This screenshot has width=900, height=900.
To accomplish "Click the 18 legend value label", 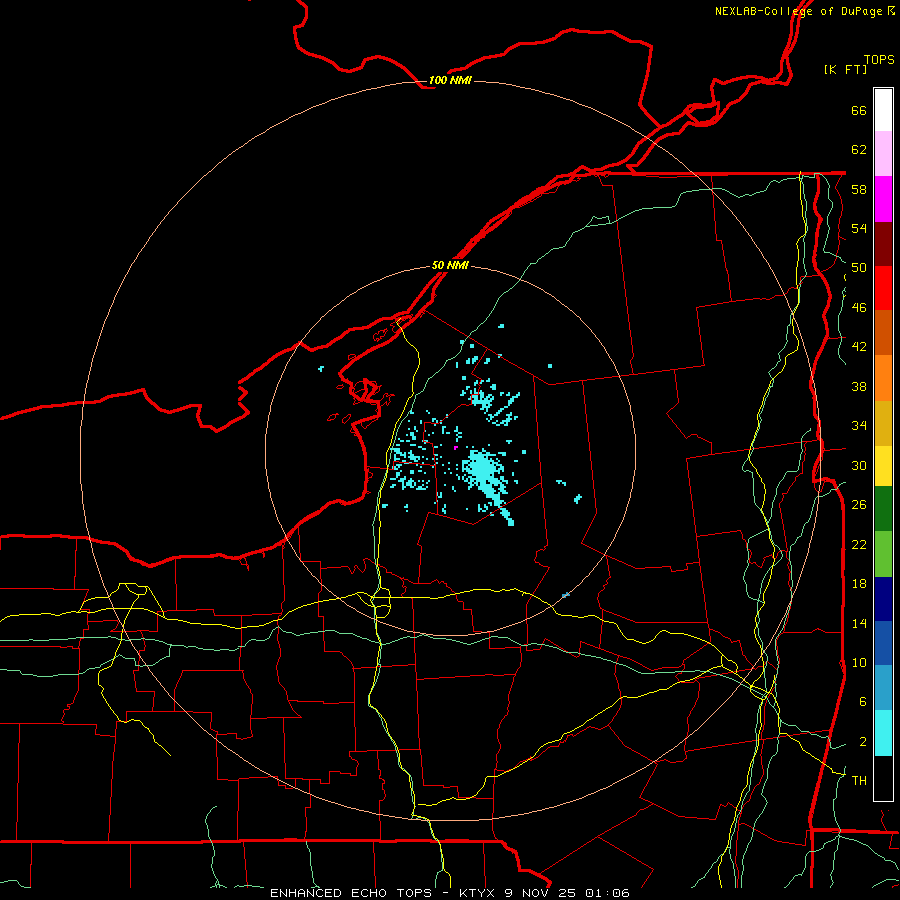I will [859, 584].
